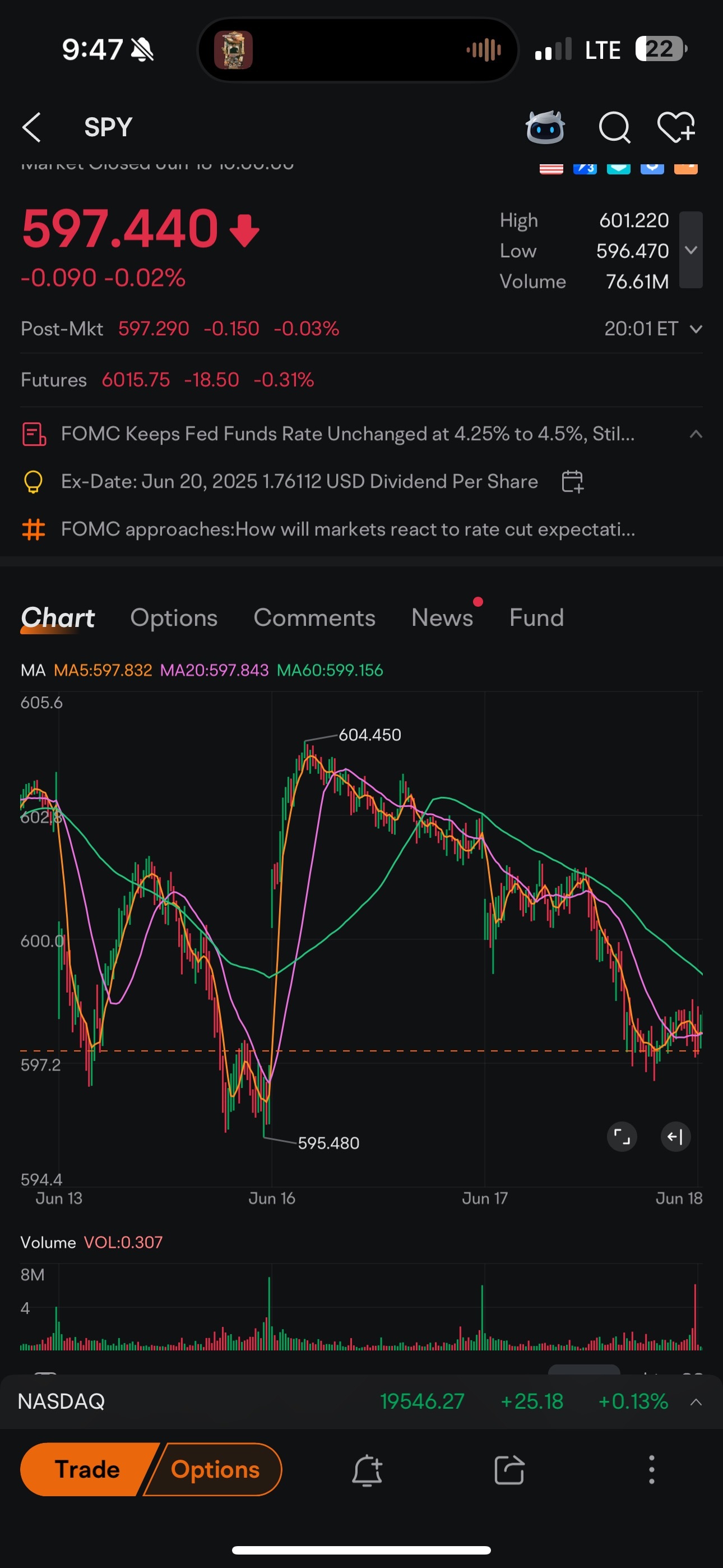
Task: Select the Chart tab
Action: [58, 618]
